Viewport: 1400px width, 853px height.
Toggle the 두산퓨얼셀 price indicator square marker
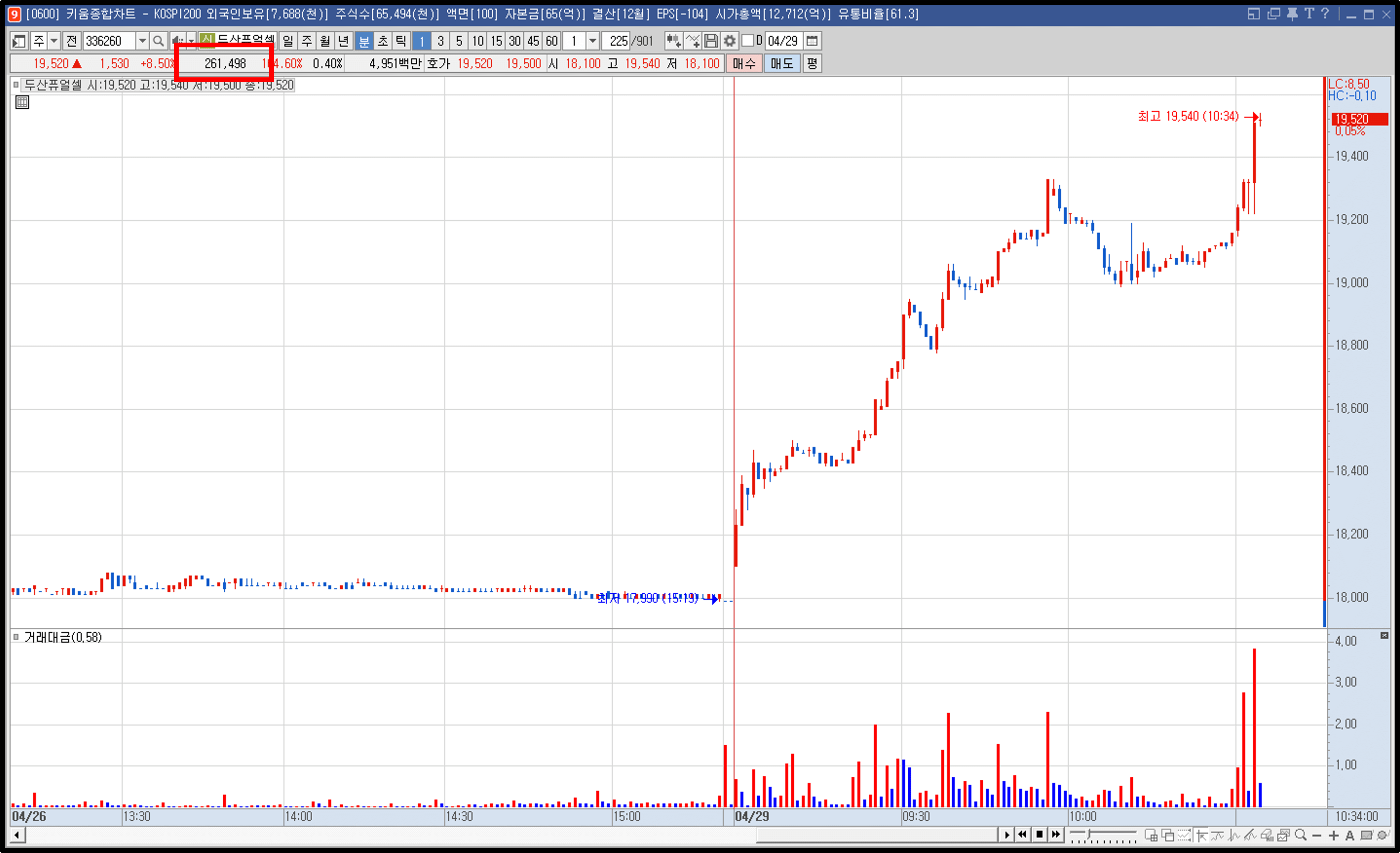[16, 85]
